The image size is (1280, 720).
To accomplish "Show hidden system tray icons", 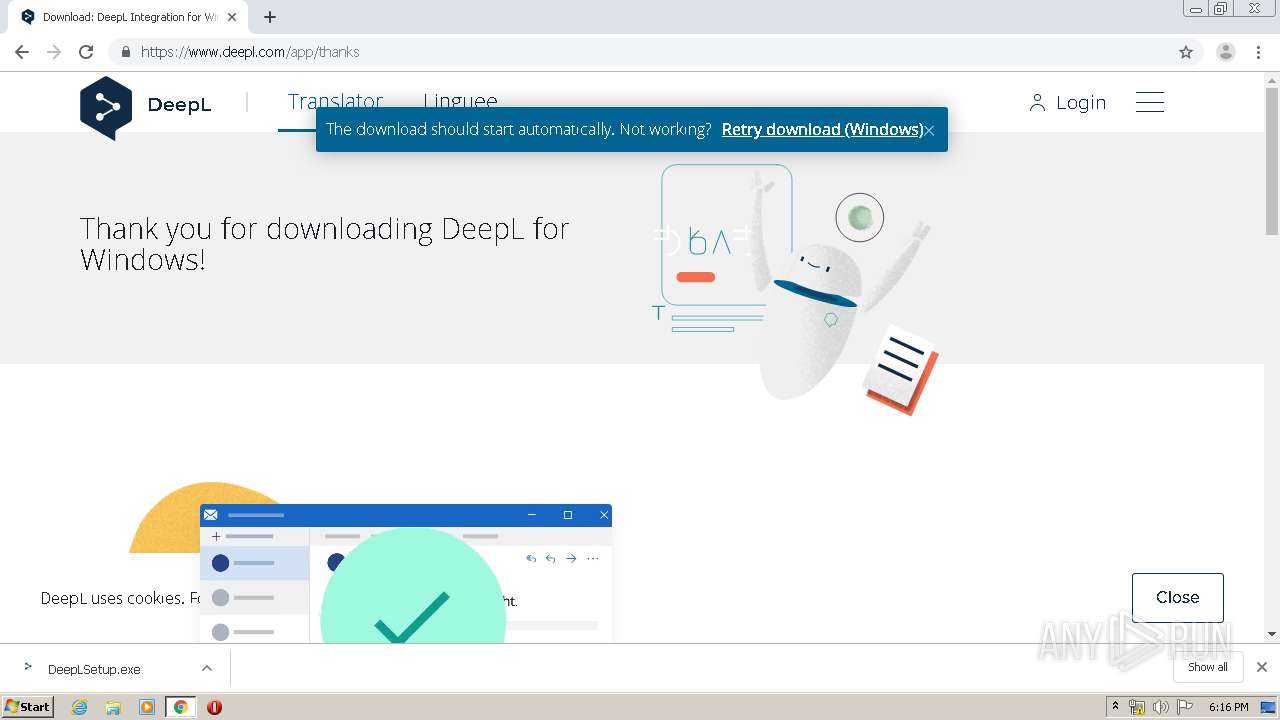I will [x=1116, y=707].
